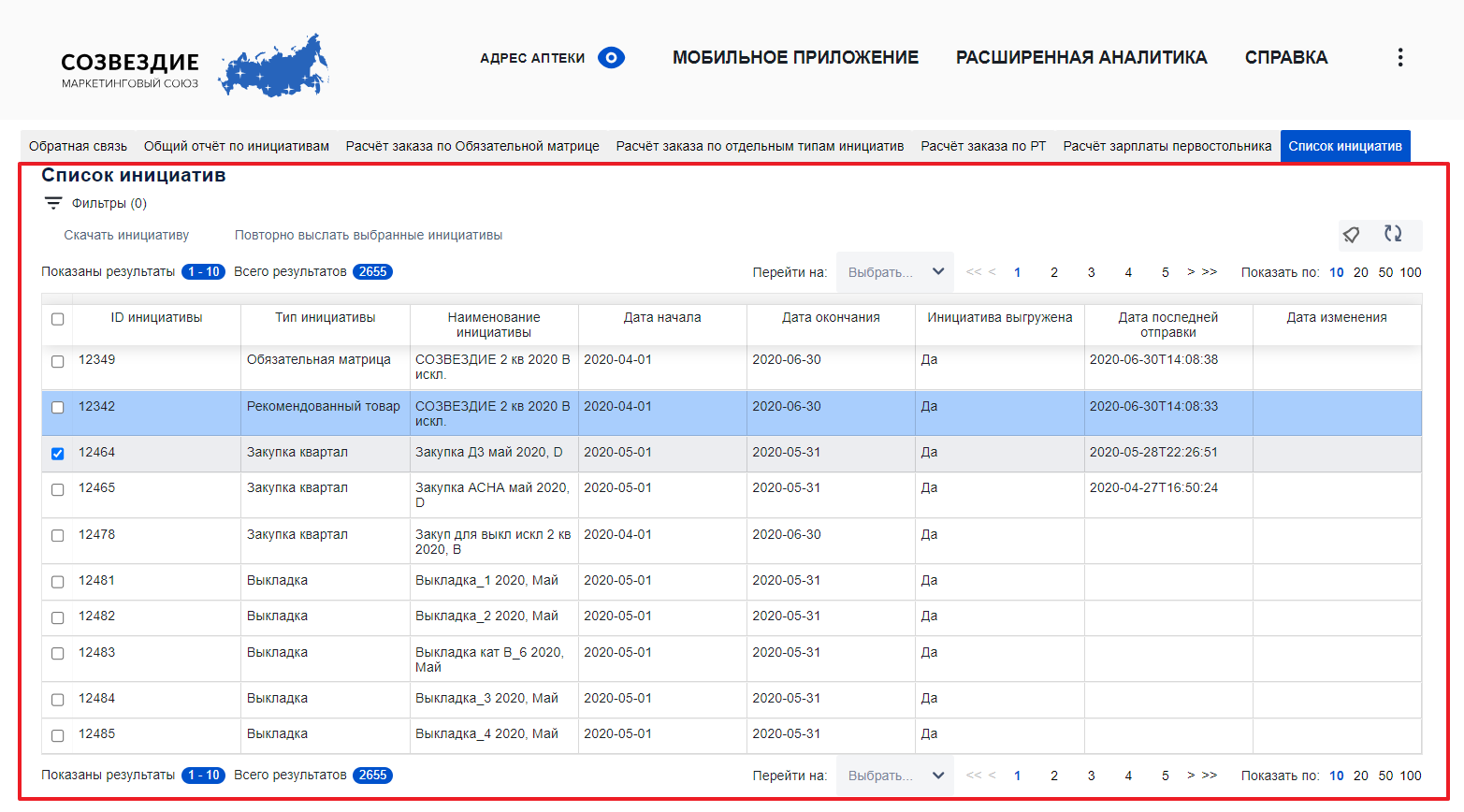
Task: Show 20 results per page at bottom
Action: pos(1361,776)
